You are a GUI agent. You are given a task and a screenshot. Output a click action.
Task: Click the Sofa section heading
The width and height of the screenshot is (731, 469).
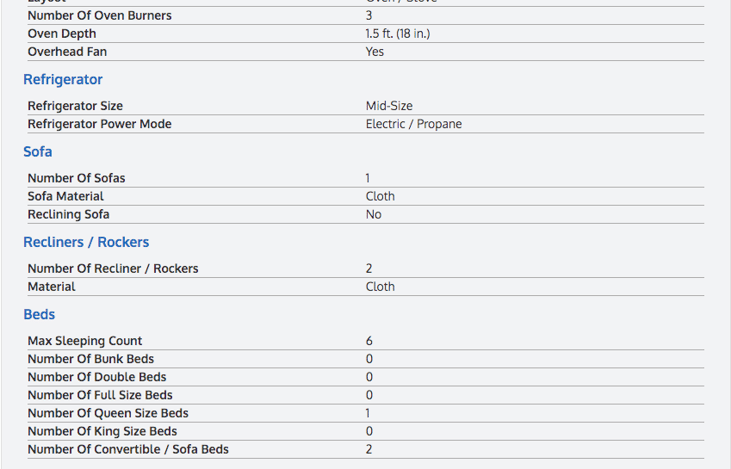point(38,152)
